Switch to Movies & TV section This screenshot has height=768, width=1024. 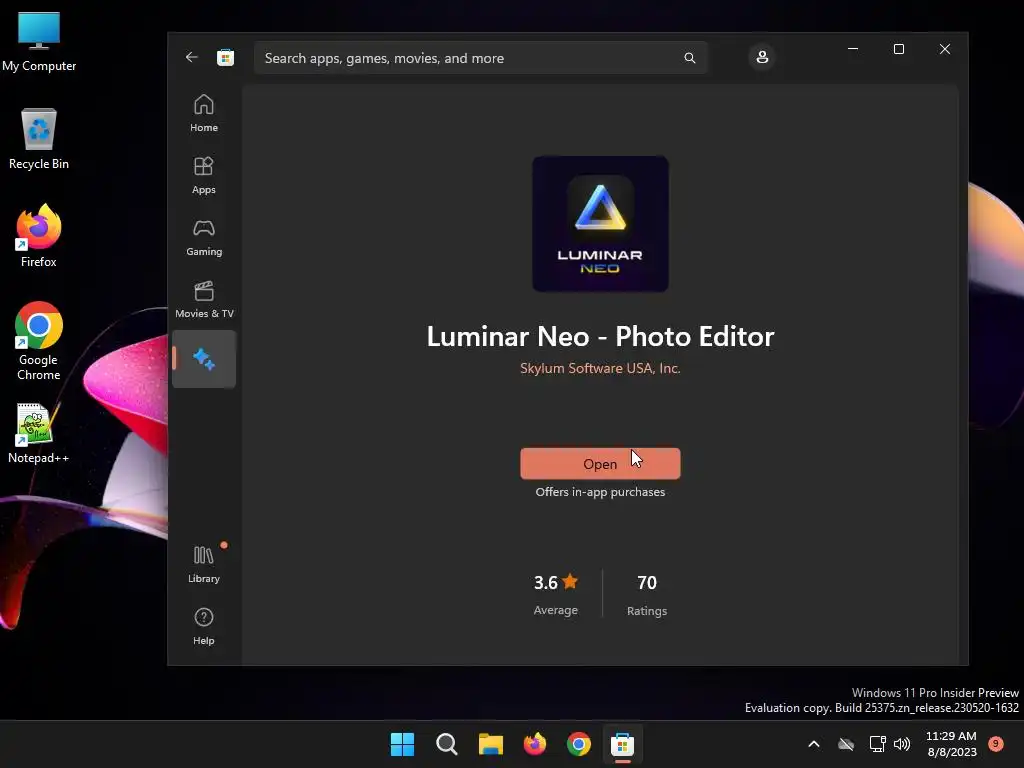pyautogui.click(x=204, y=299)
